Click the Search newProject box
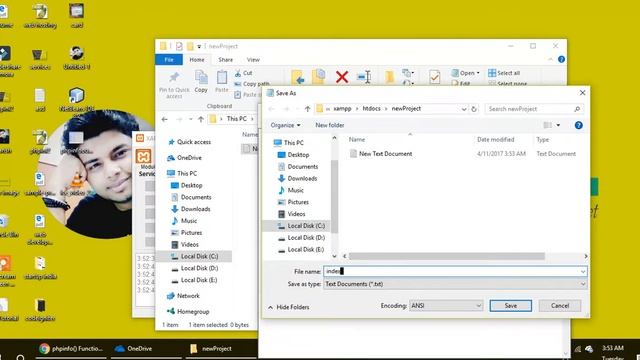Screen dimensions: 640x360 pyautogui.click(x=534, y=109)
